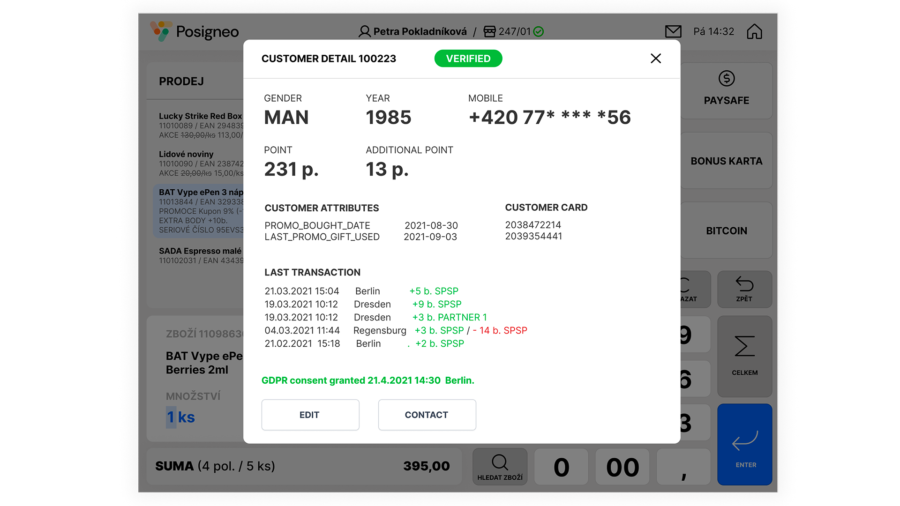
Task: Close the customer detail dialog
Action: 655,59
